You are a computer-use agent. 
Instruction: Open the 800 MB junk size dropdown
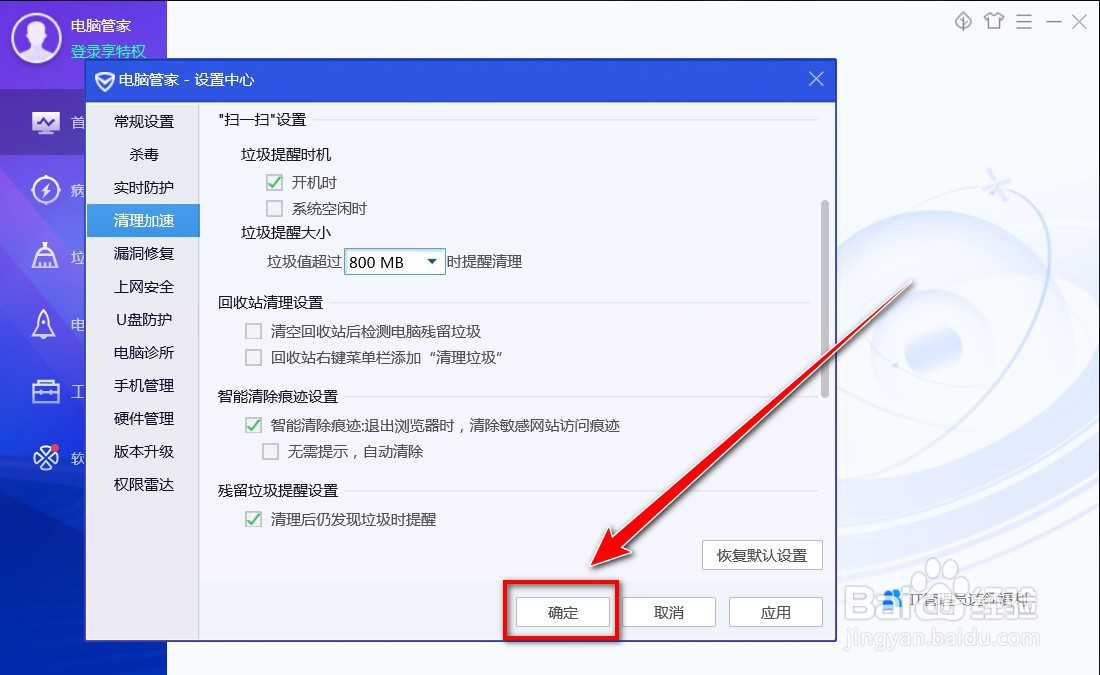(395, 262)
